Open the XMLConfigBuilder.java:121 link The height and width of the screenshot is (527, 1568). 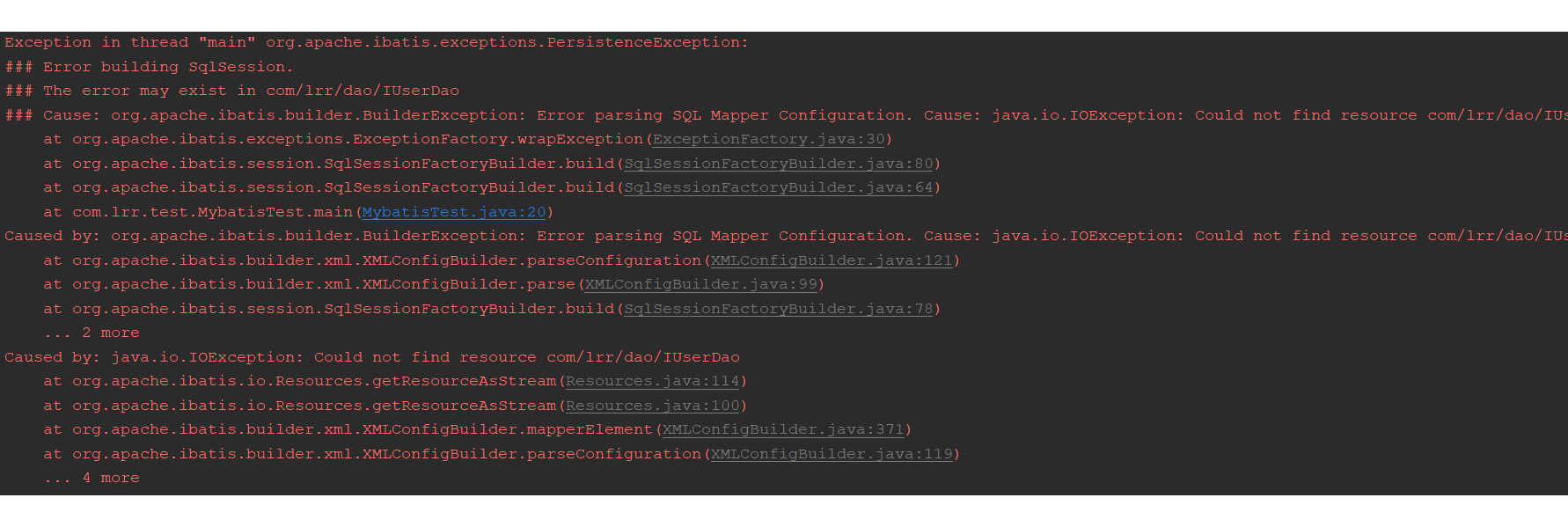(x=832, y=260)
